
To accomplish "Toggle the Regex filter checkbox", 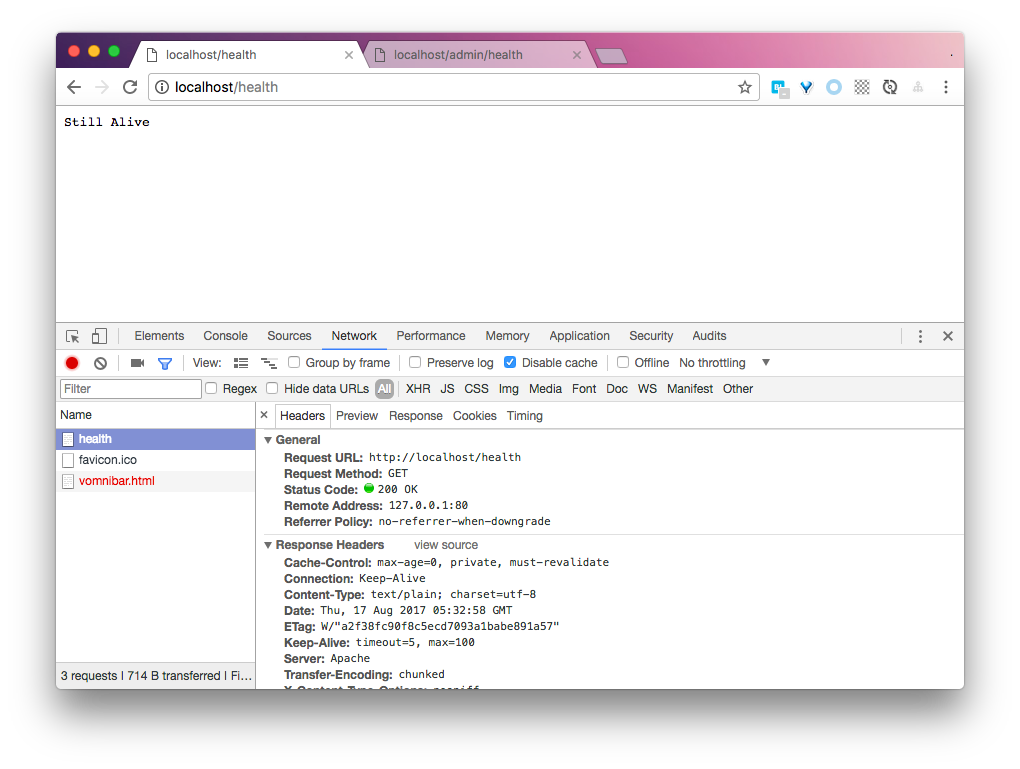I will tap(211, 388).
